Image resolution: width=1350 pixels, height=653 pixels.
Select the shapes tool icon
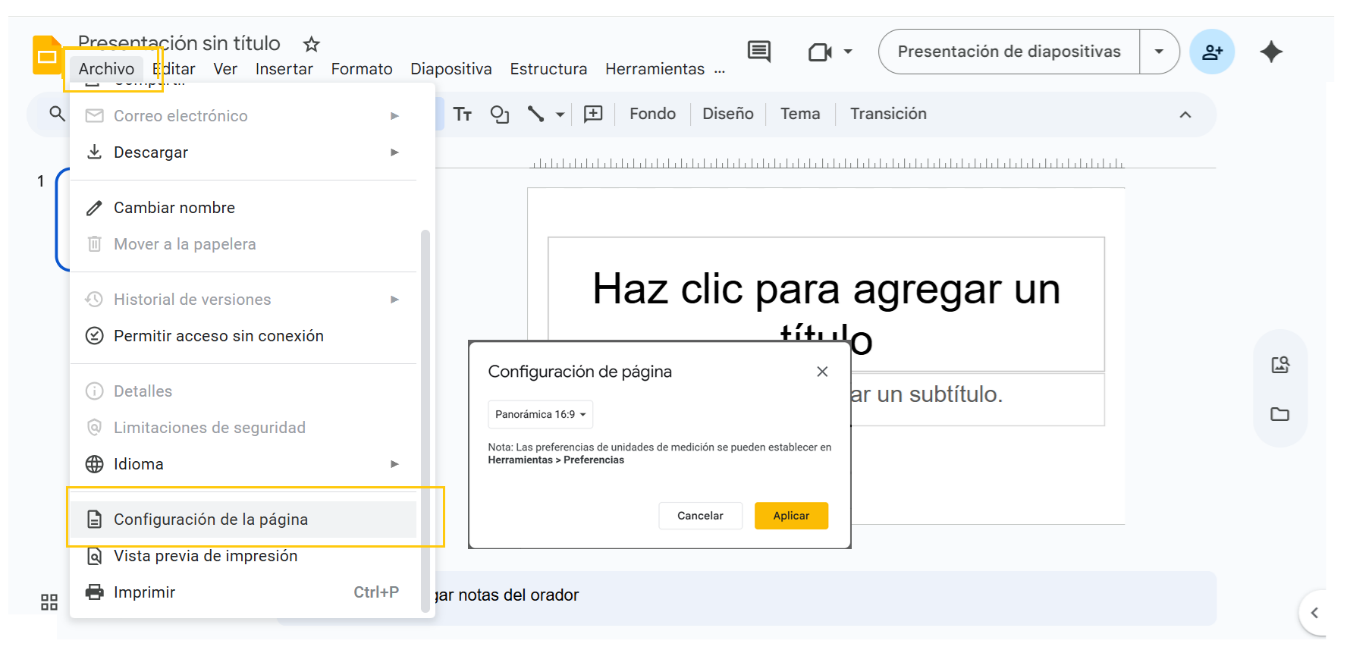[500, 114]
